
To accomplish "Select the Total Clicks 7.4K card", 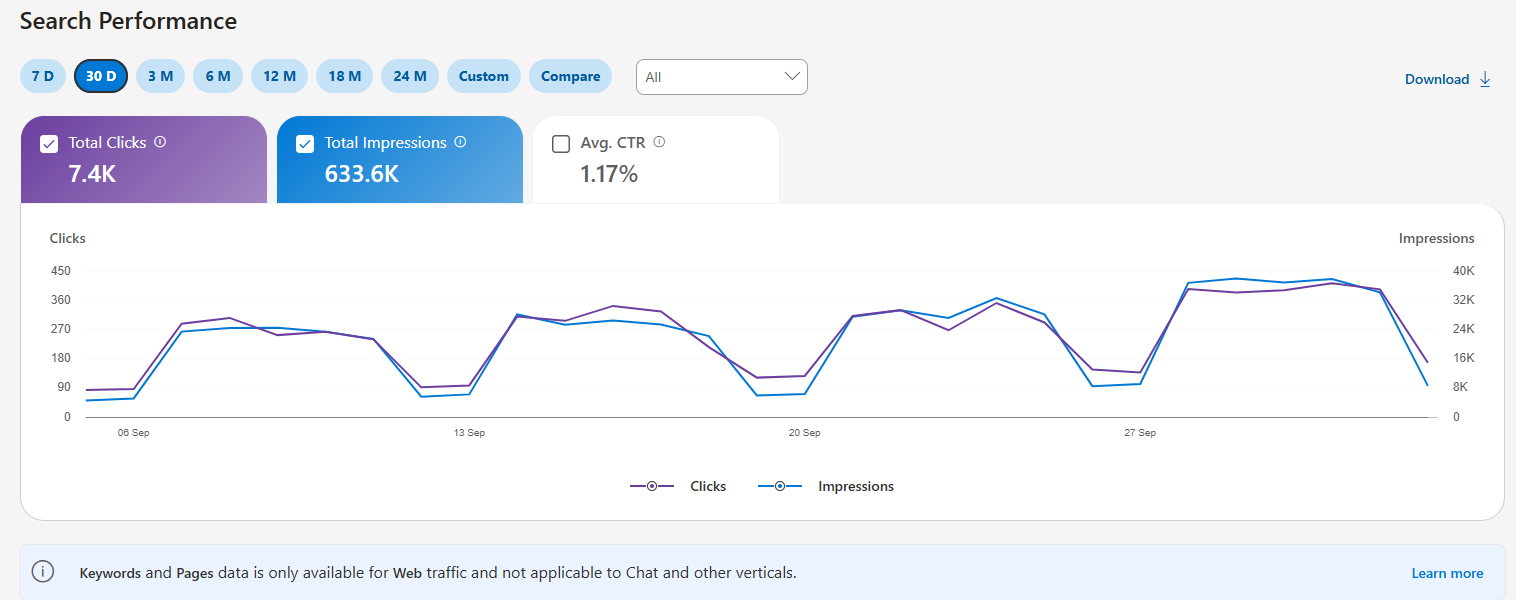I will [144, 160].
